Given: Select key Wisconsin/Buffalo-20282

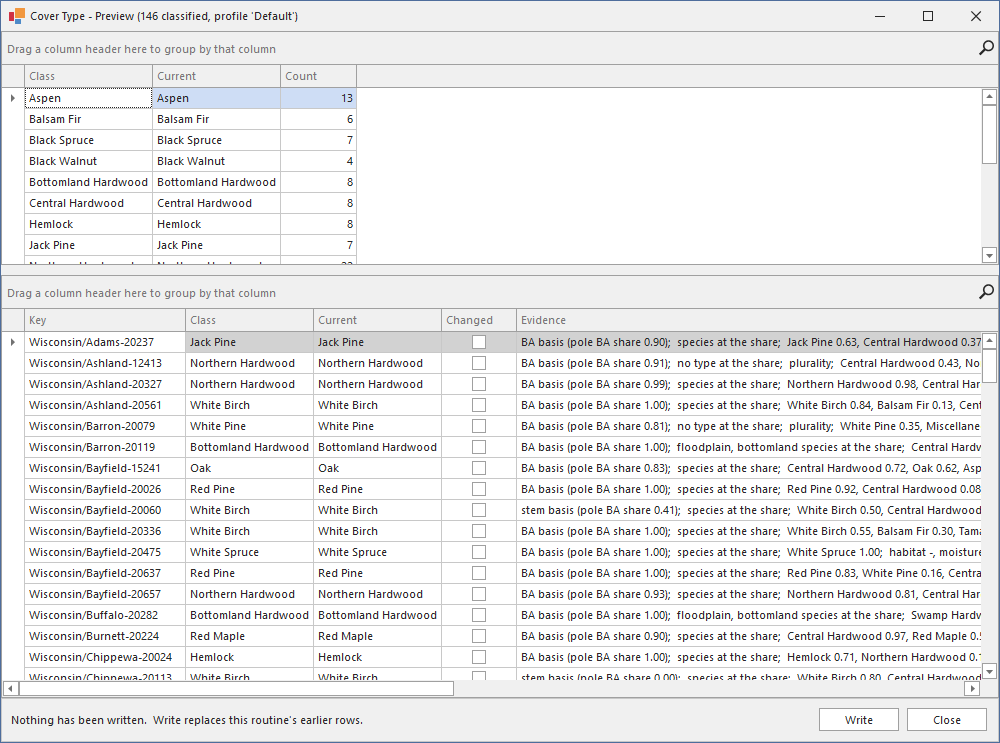Looking at the screenshot, I should coord(105,615).
